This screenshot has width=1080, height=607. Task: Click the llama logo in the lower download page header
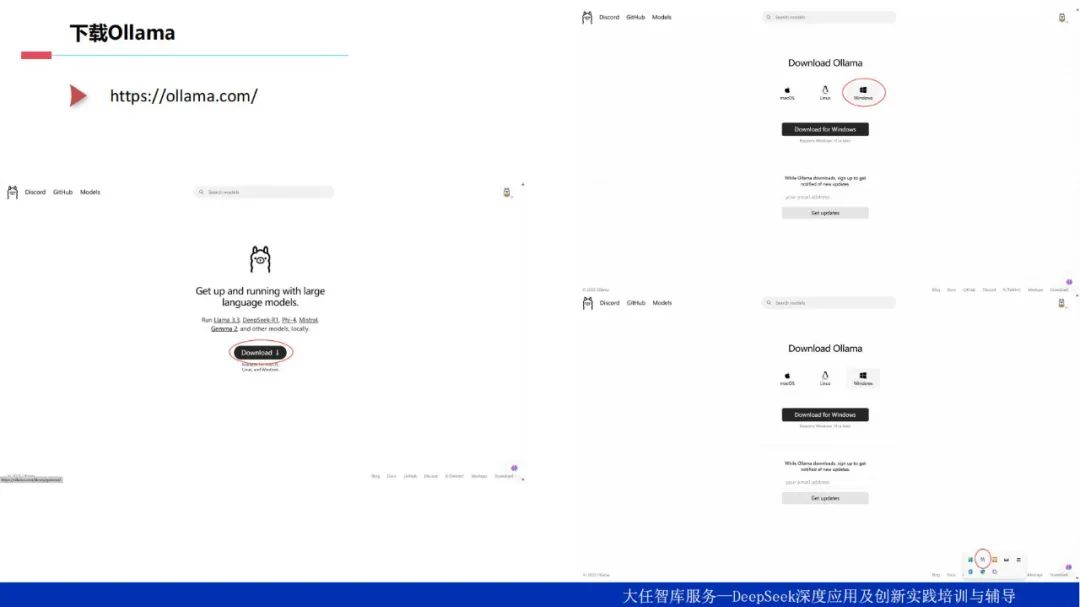pyautogui.click(x=588, y=303)
